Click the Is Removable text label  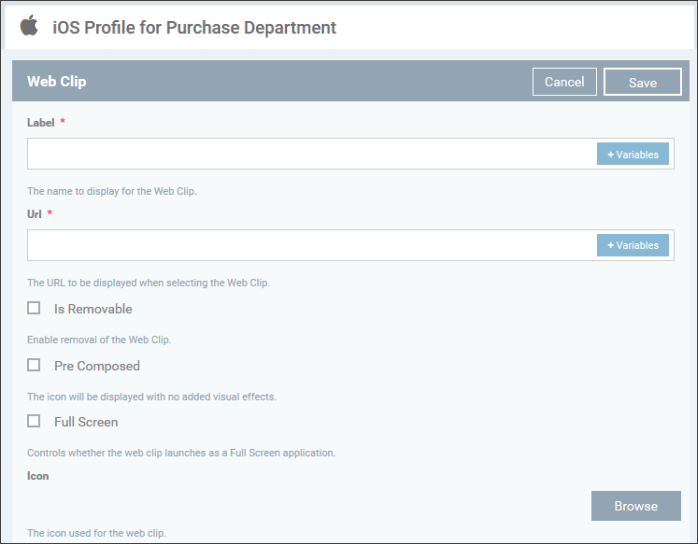point(93,309)
